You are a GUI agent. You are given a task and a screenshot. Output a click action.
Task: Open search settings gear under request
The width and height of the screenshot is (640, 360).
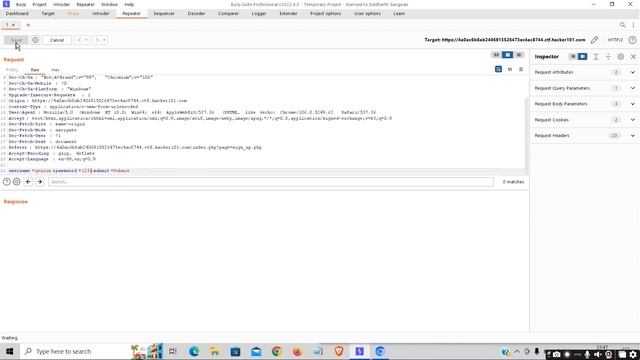17,182
